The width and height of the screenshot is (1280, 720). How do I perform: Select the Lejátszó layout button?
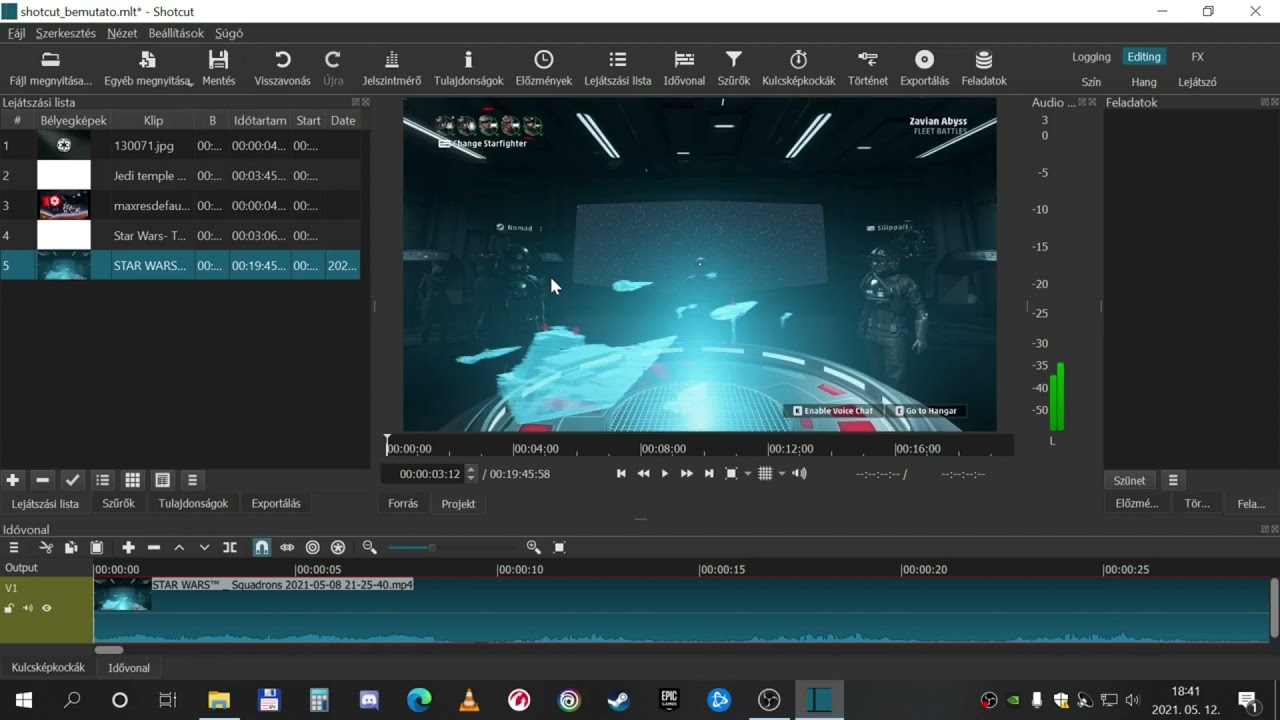[1197, 82]
